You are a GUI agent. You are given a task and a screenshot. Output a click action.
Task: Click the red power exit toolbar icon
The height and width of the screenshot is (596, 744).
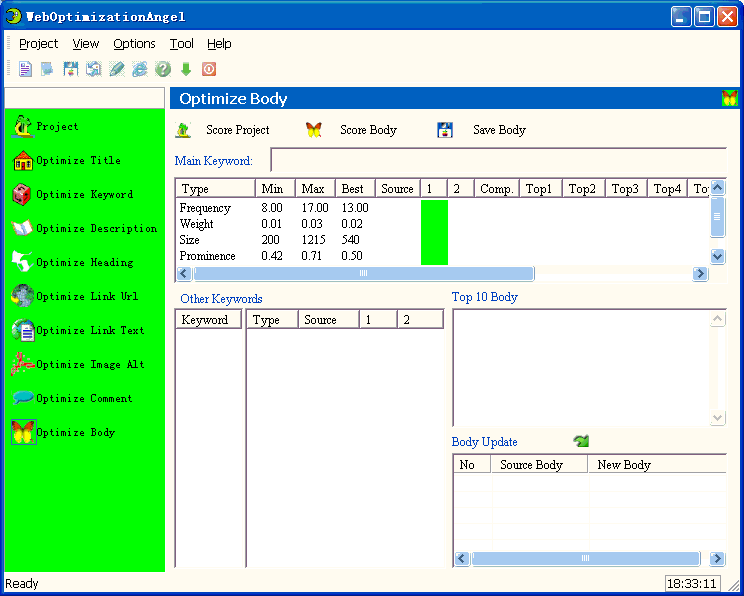tap(209, 69)
